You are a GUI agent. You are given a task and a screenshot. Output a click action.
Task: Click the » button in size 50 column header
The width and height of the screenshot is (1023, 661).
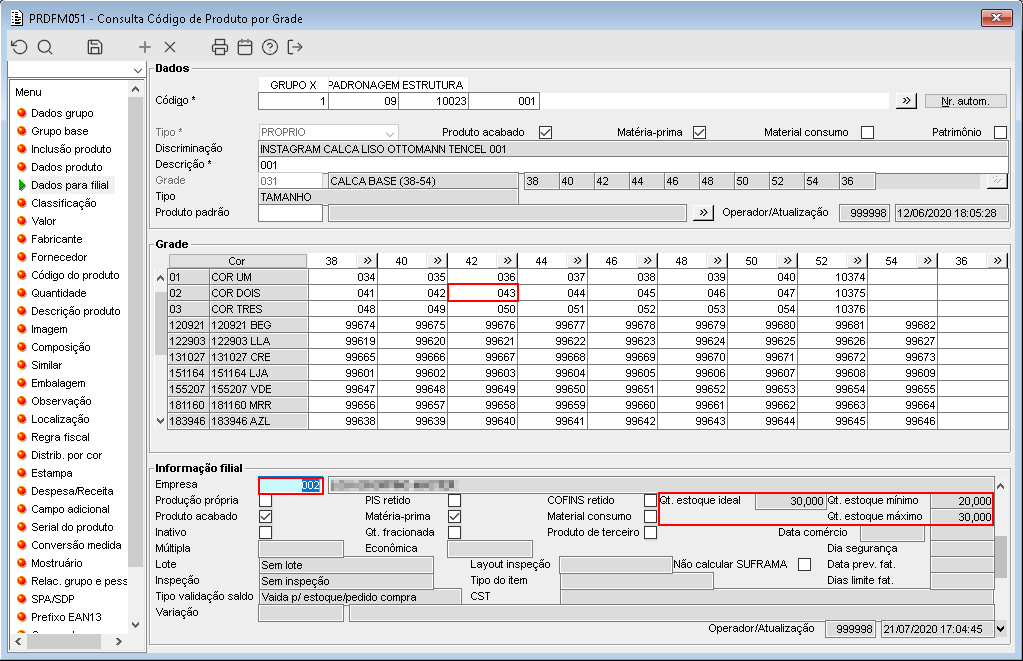787,260
